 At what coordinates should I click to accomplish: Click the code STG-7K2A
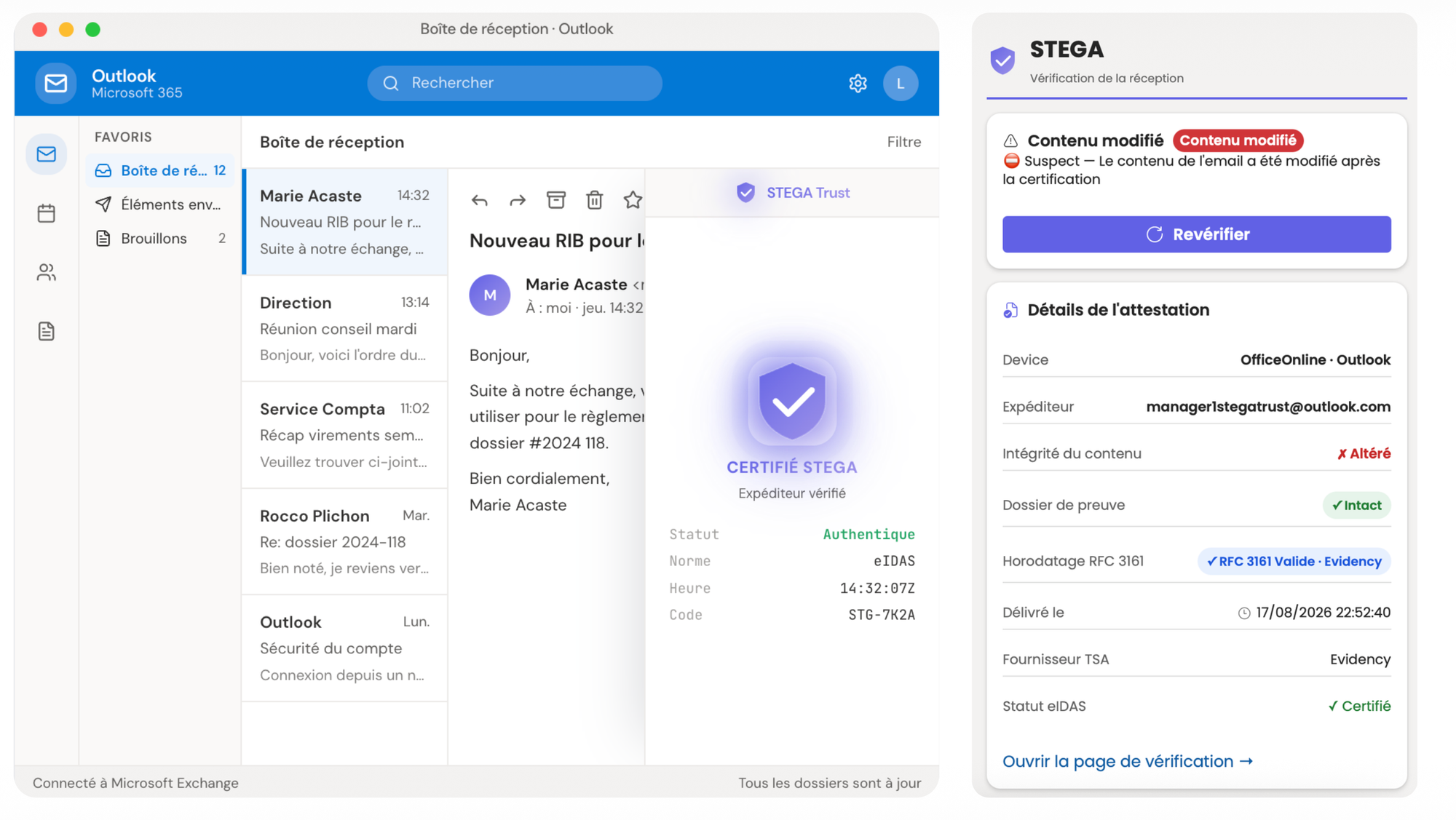point(882,616)
